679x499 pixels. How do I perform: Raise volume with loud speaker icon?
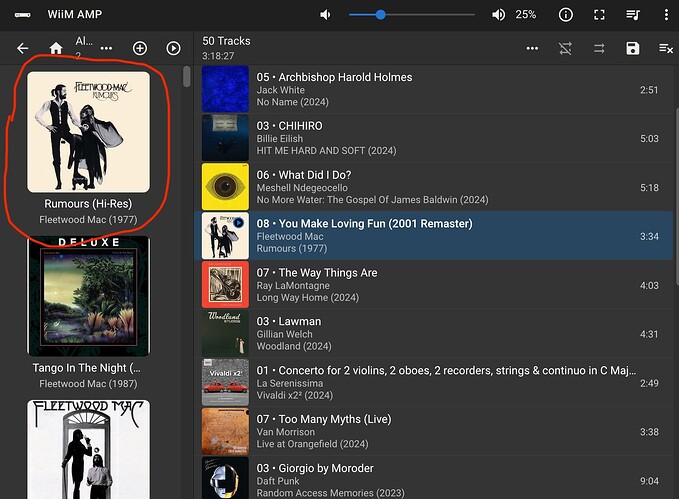(x=498, y=15)
